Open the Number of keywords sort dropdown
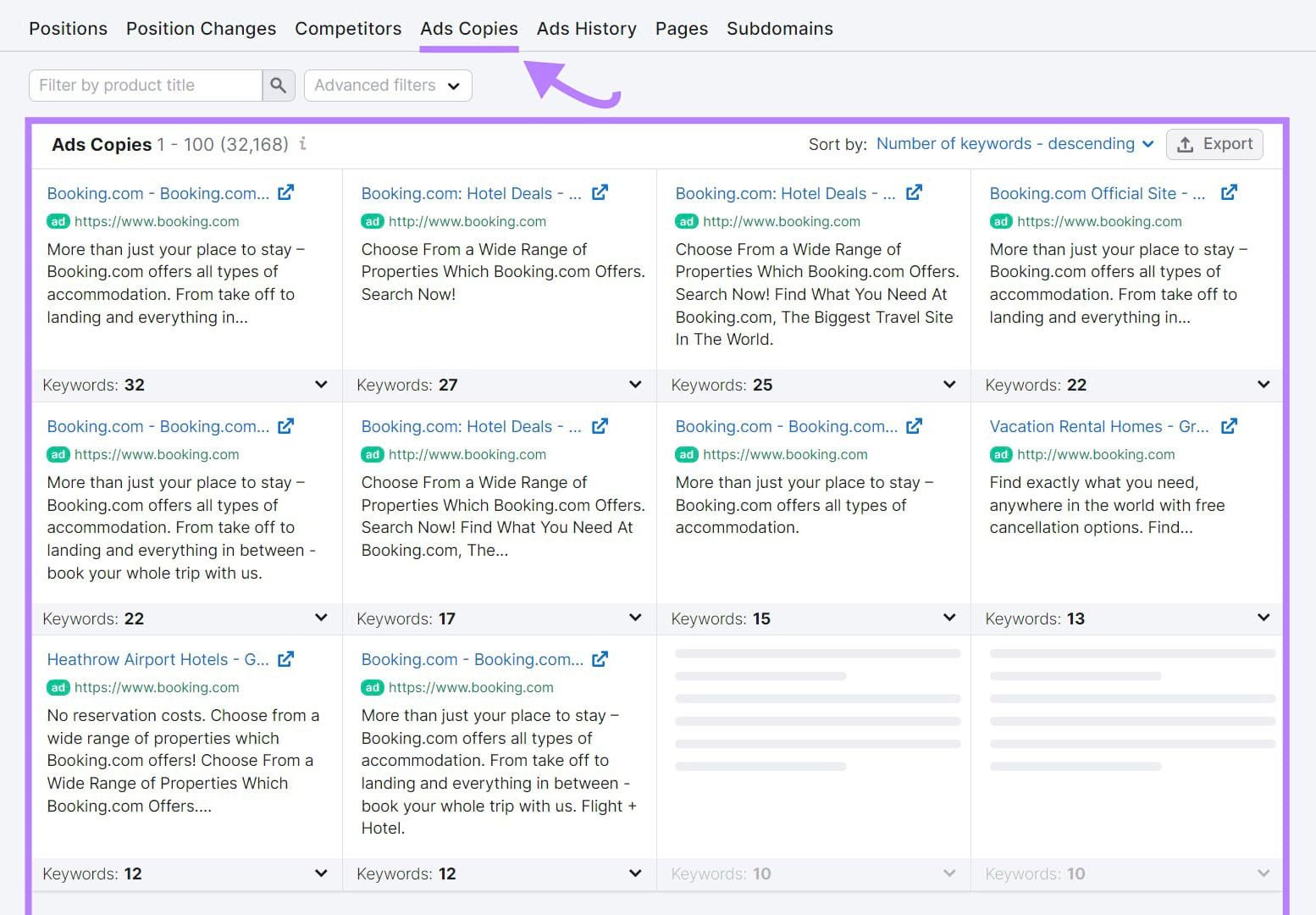1316x915 pixels. 1015,144
